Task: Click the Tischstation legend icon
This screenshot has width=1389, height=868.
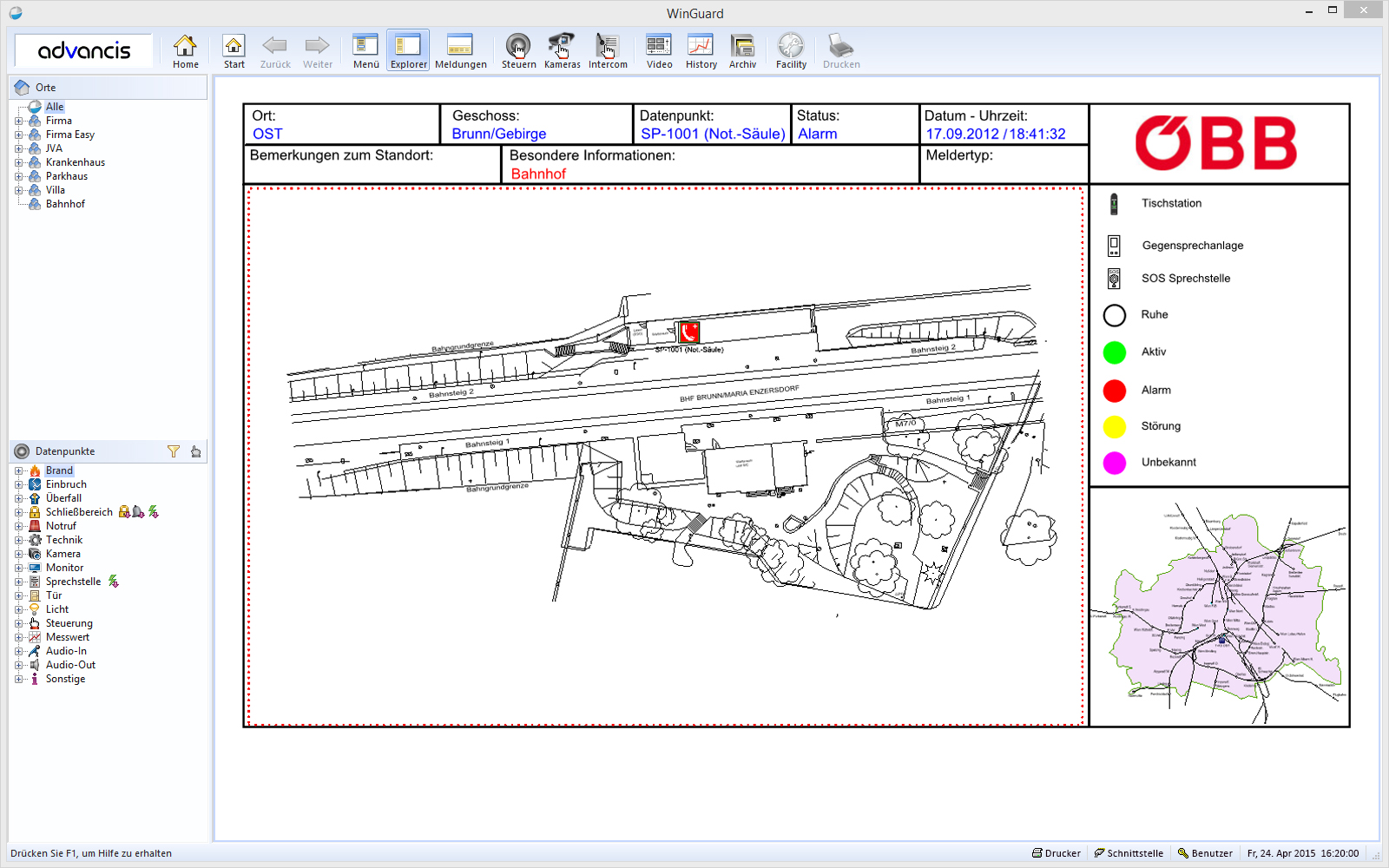Action: [1114, 204]
